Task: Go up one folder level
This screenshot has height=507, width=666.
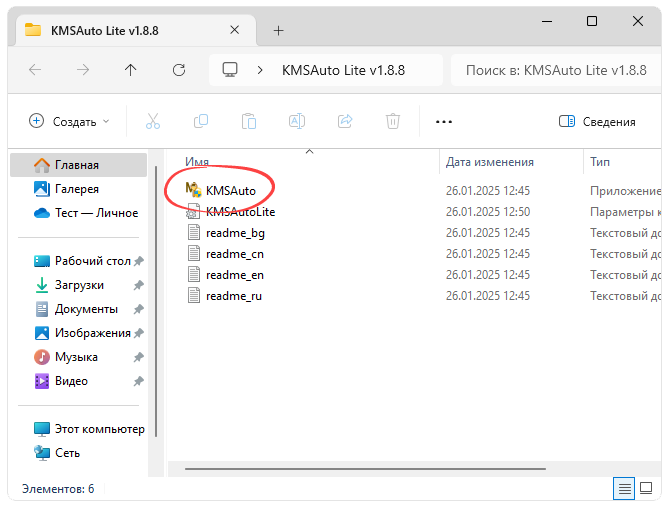Action: pos(130,70)
